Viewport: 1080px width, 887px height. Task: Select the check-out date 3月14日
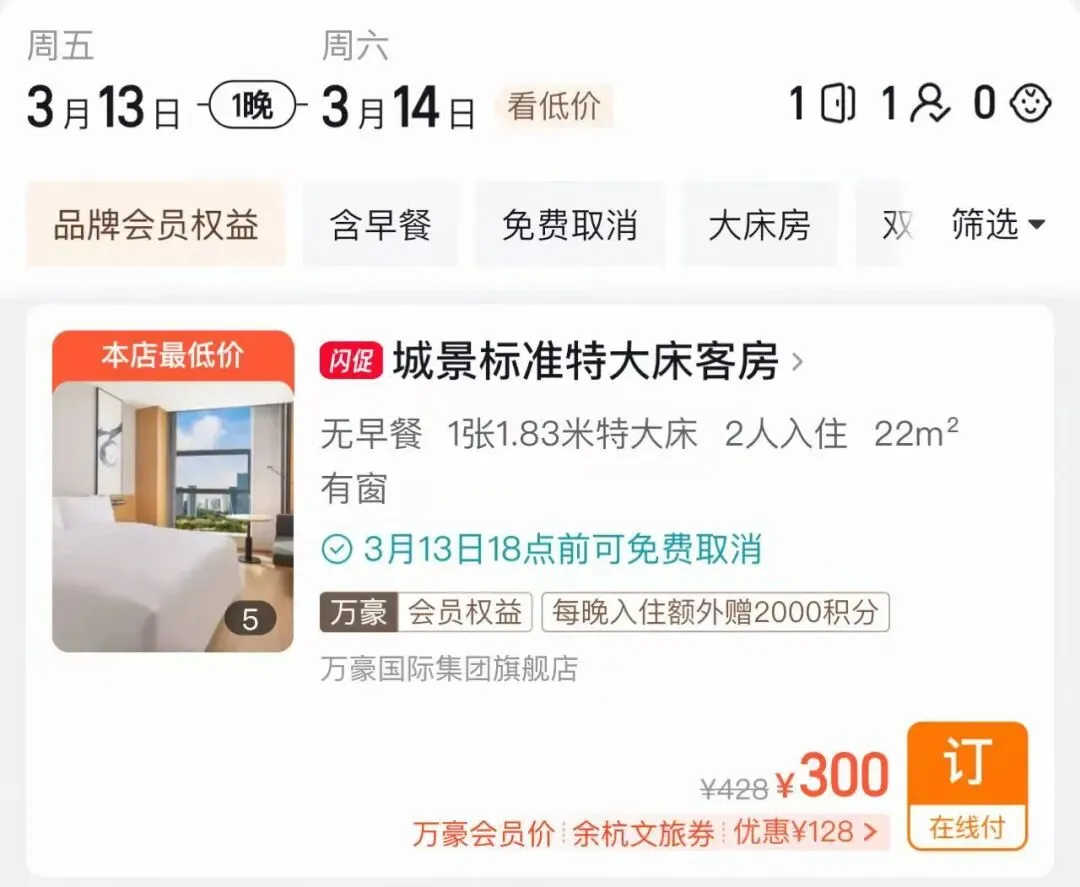(398, 107)
